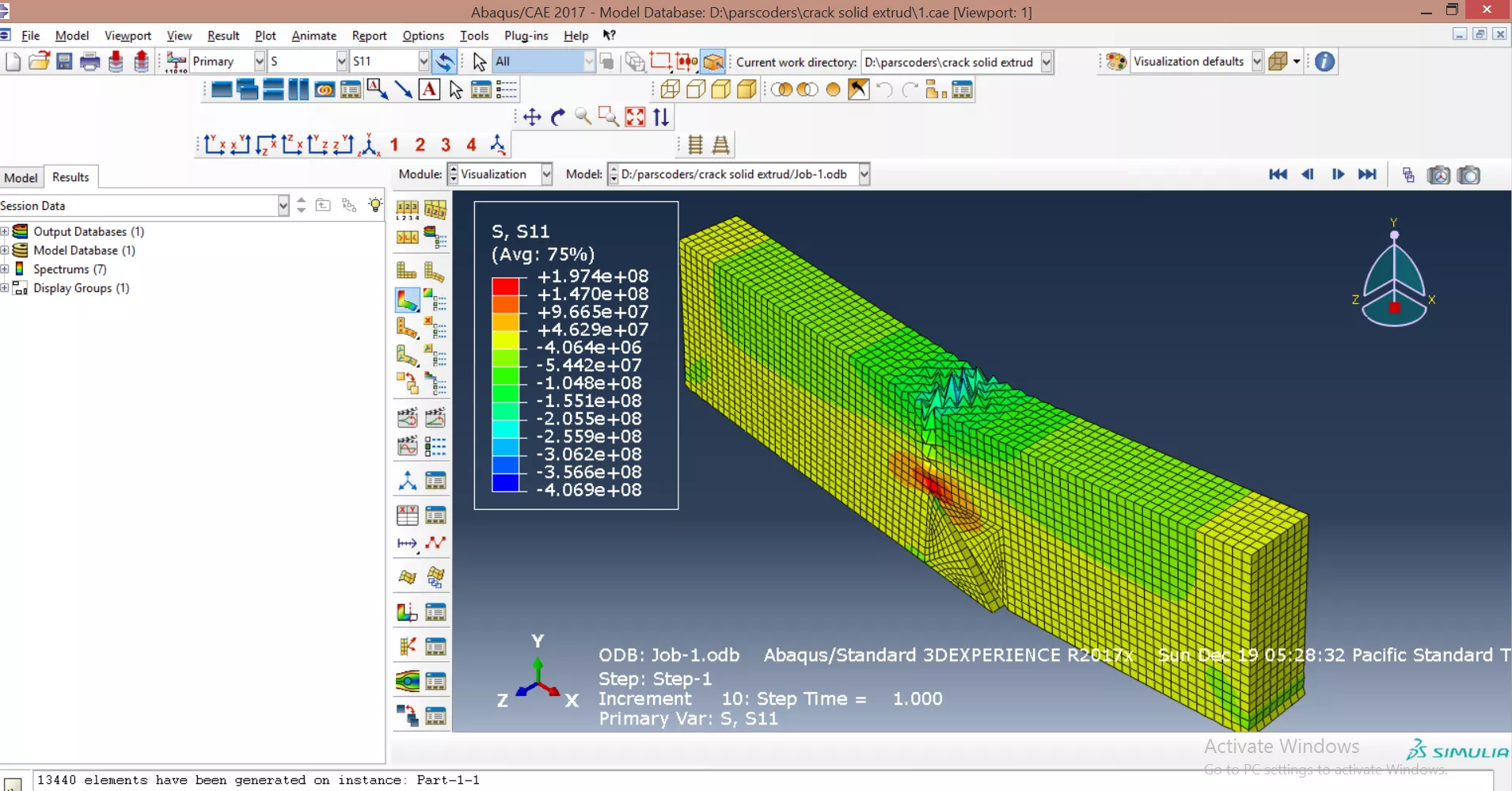Click the red swatch in contour legend

505,285
